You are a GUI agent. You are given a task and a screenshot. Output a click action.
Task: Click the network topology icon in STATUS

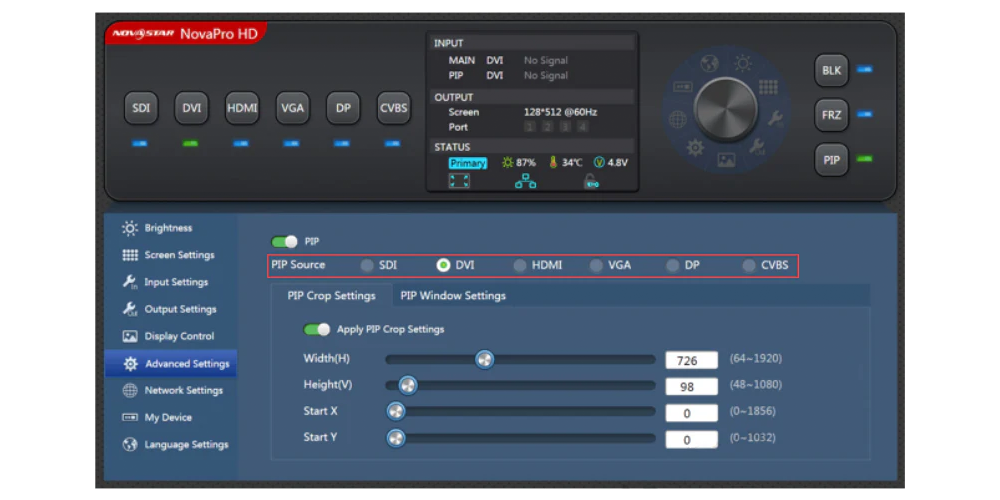click(526, 182)
